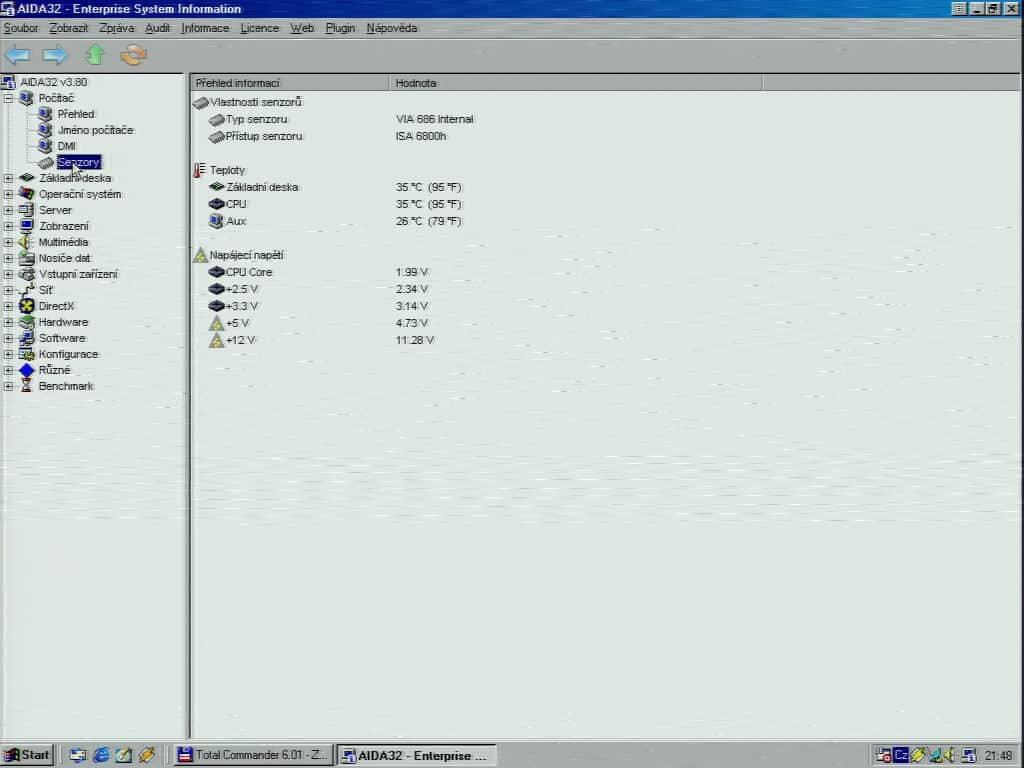Expand the Benchmark tree node
The height and width of the screenshot is (768, 1024).
(x=8, y=386)
